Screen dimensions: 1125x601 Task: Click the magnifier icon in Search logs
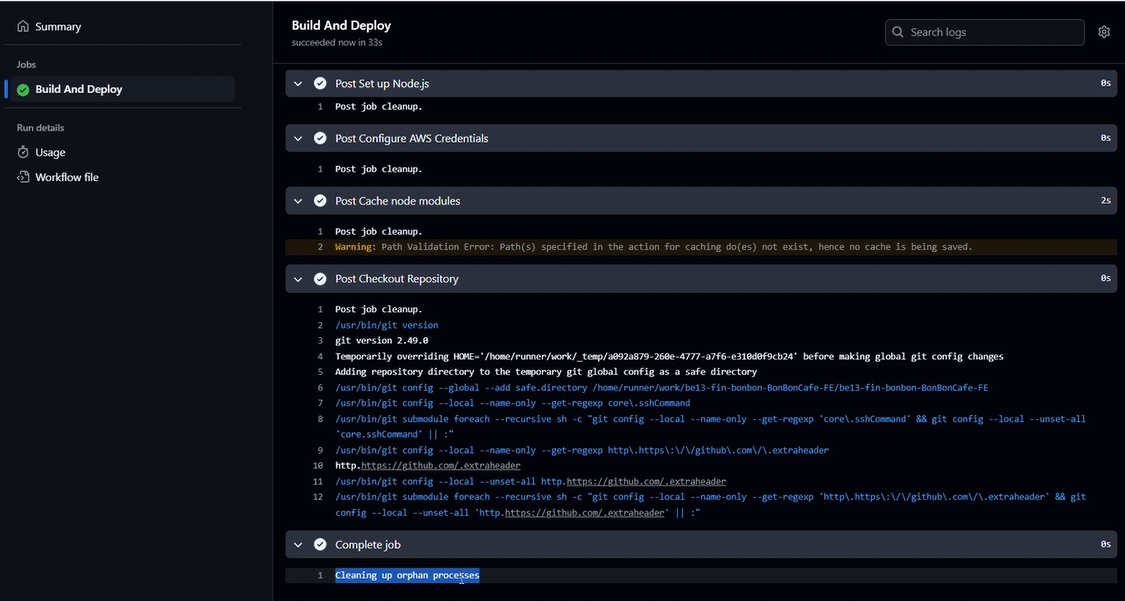point(898,32)
